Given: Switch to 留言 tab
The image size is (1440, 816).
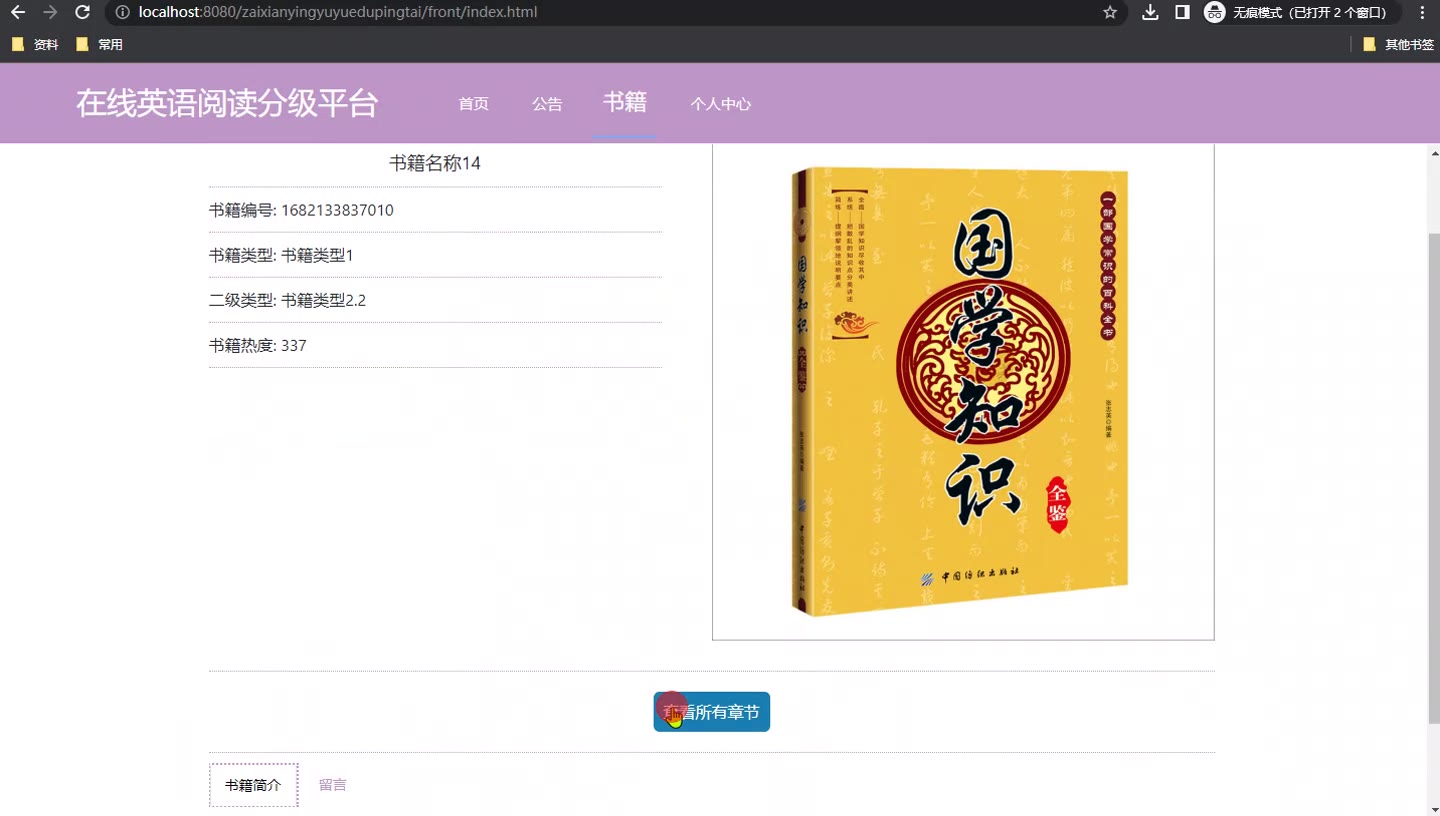Looking at the screenshot, I should pyautogui.click(x=333, y=785).
